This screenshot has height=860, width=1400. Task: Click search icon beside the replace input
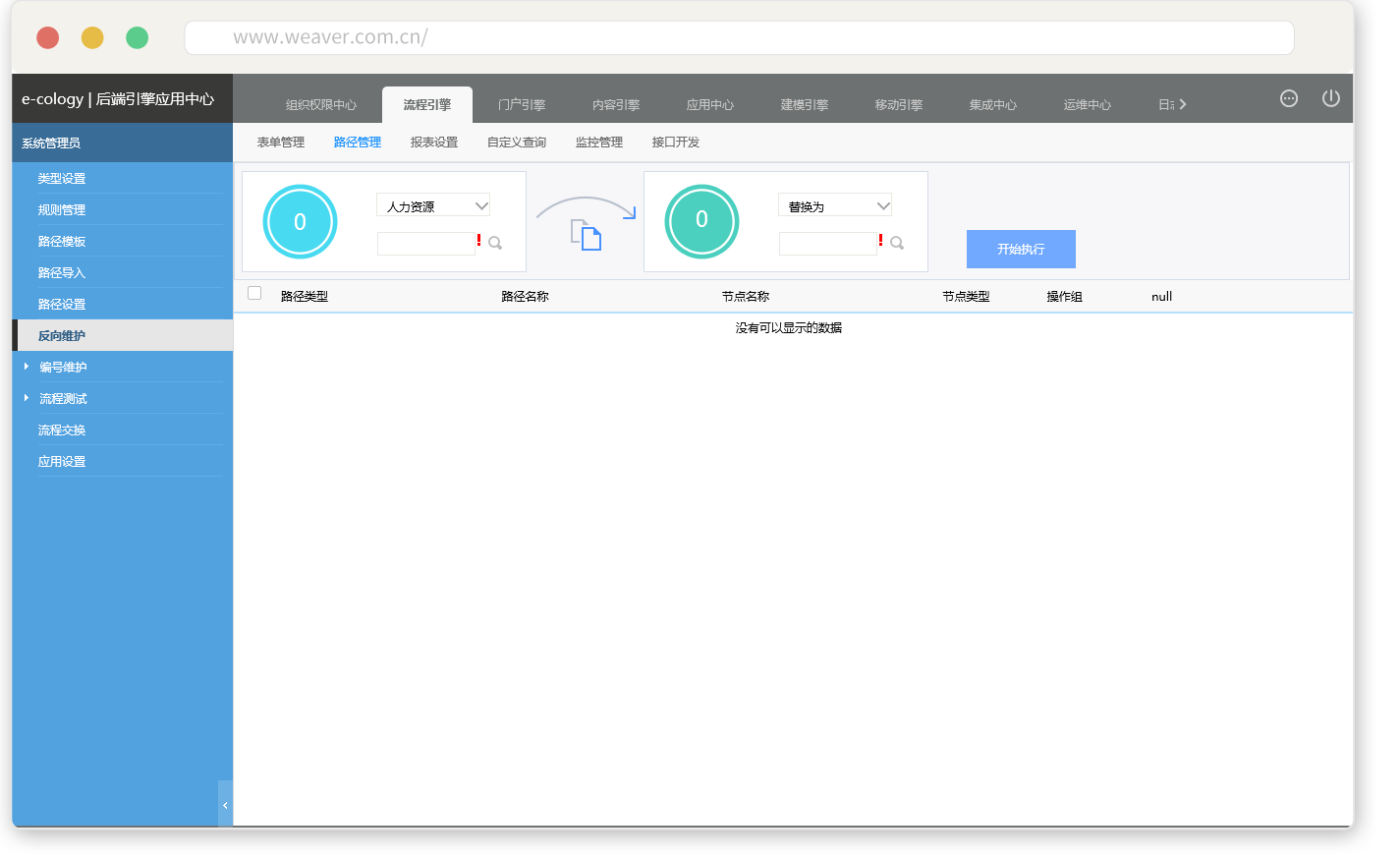click(x=897, y=244)
